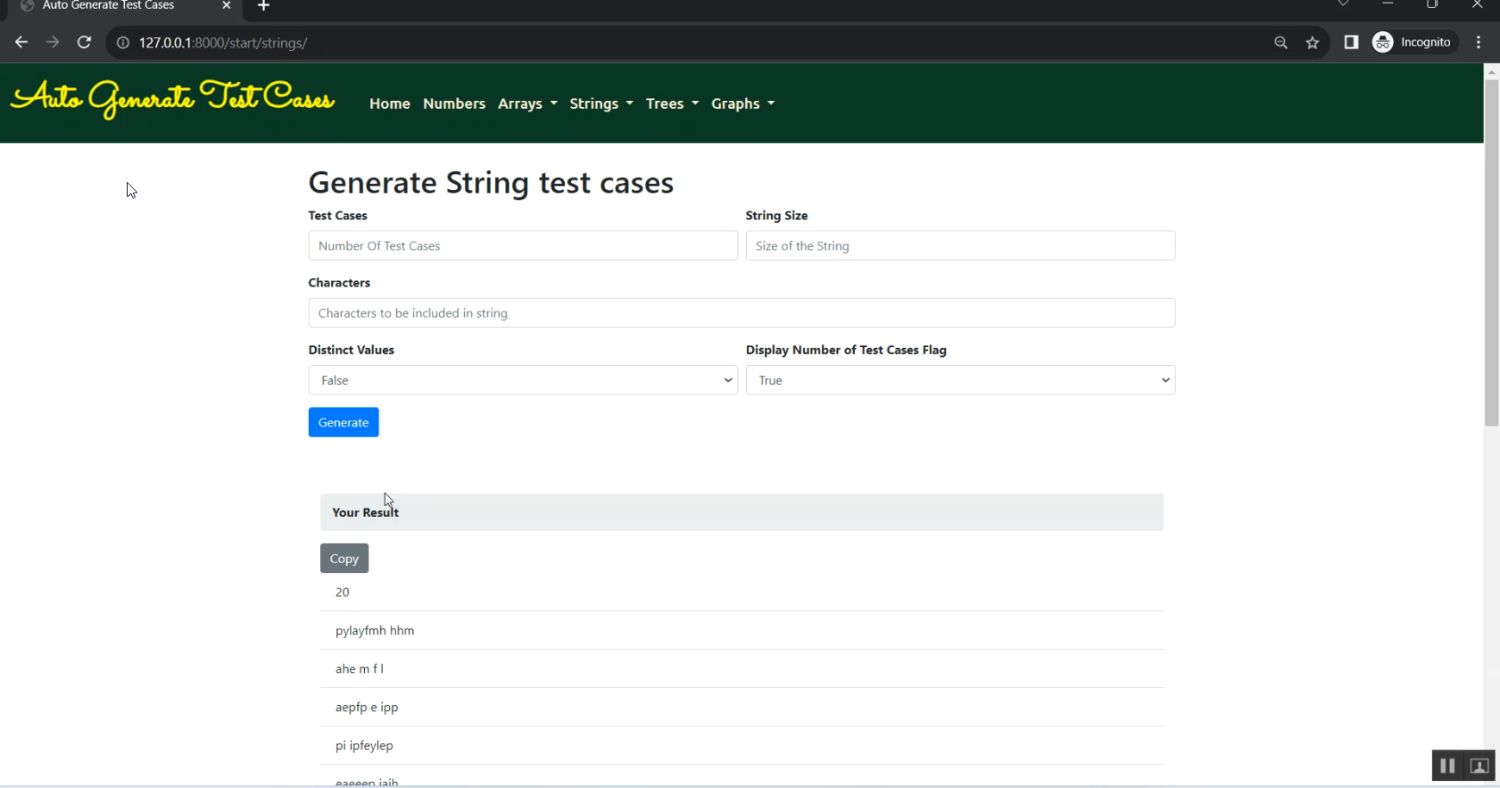Open Chrome three-dot menu
1500x788 pixels.
pos(1478,42)
